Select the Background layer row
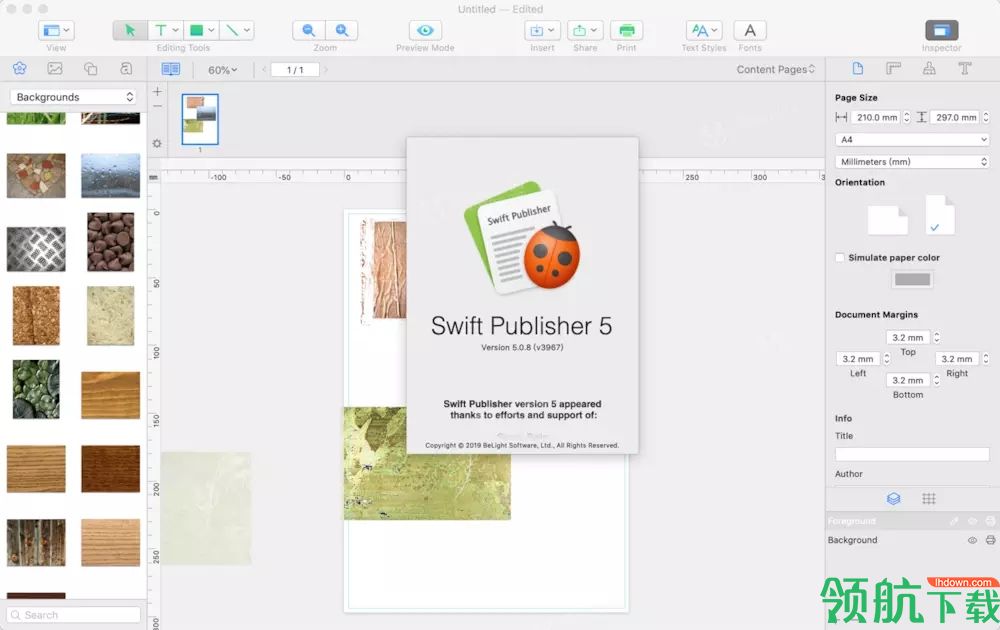The height and width of the screenshot is (630, 1000). point(912,540)
